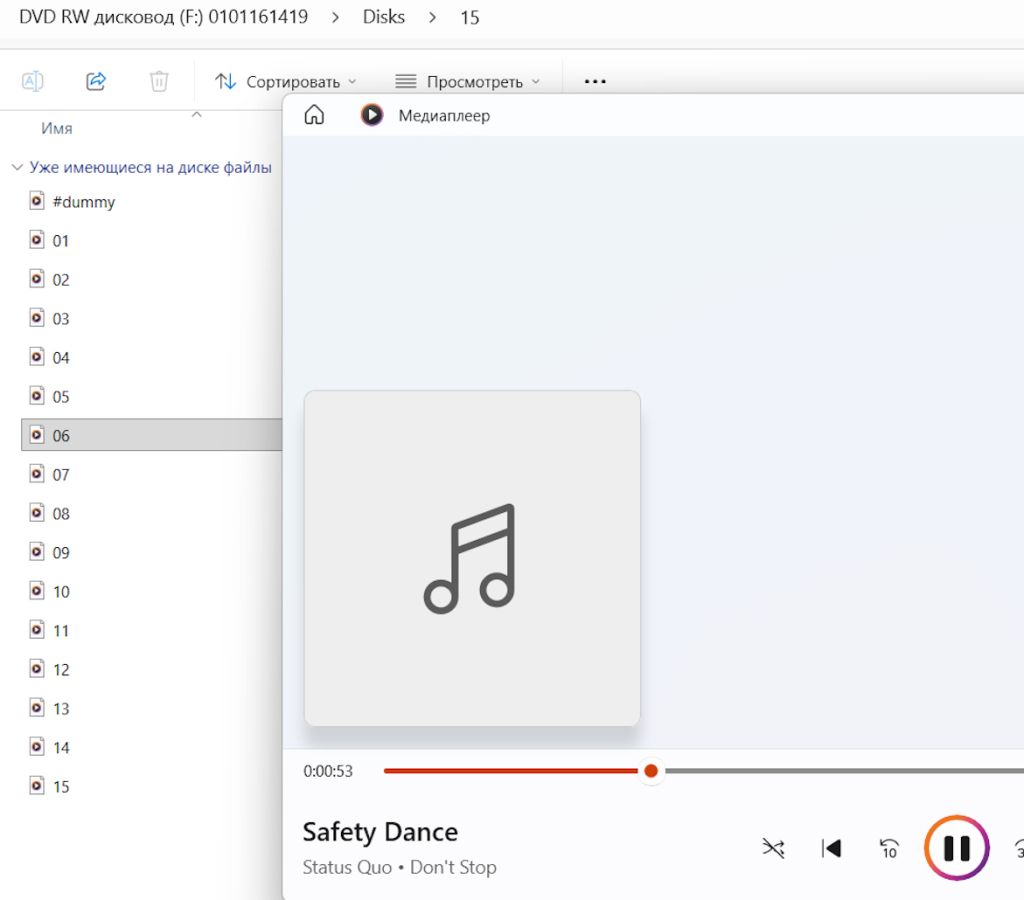Open the three-dots more options menu
The height and width of the screenshot is (900, 1024).
(x=595, y=82)
